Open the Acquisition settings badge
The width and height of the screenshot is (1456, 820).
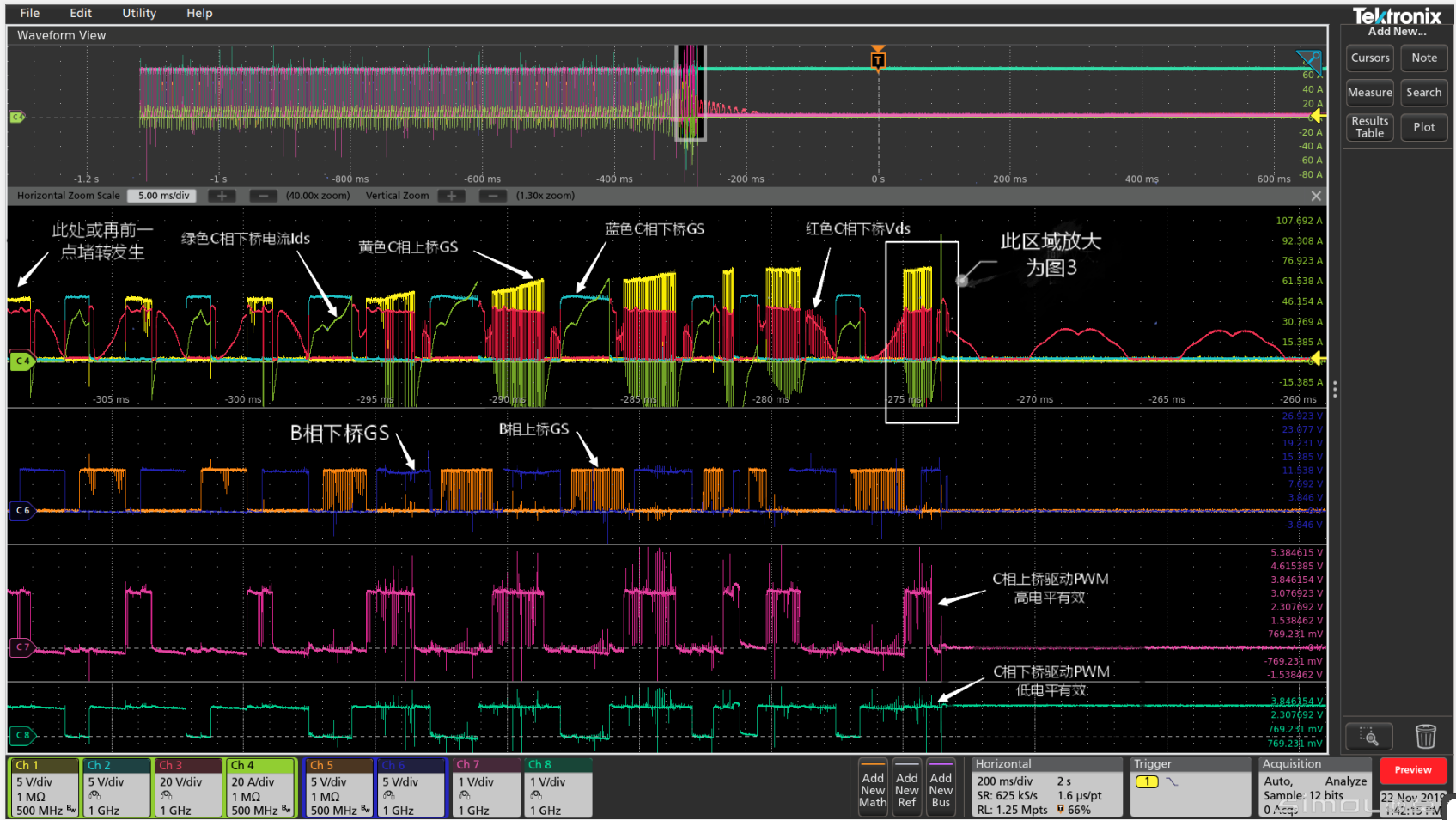[x=1315, y=787]
